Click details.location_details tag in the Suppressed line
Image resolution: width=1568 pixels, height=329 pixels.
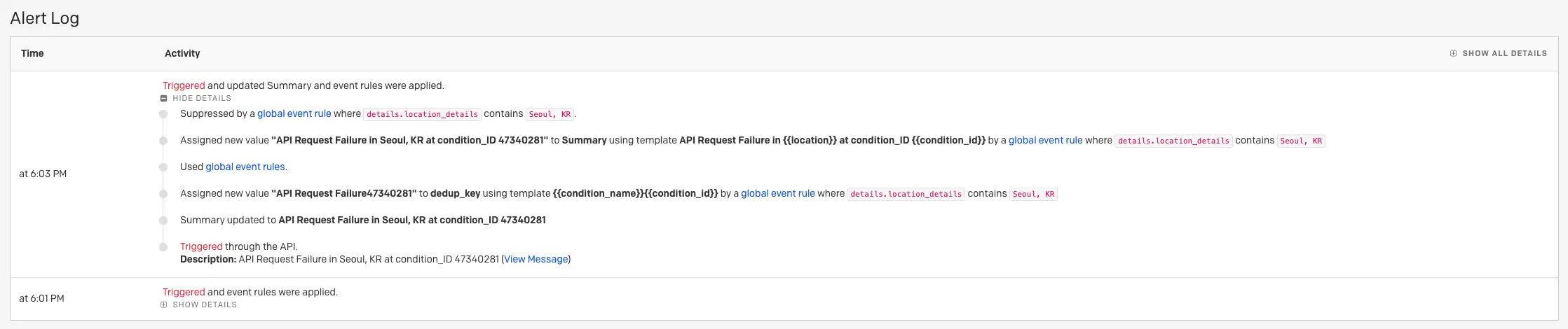click(422, 114)
